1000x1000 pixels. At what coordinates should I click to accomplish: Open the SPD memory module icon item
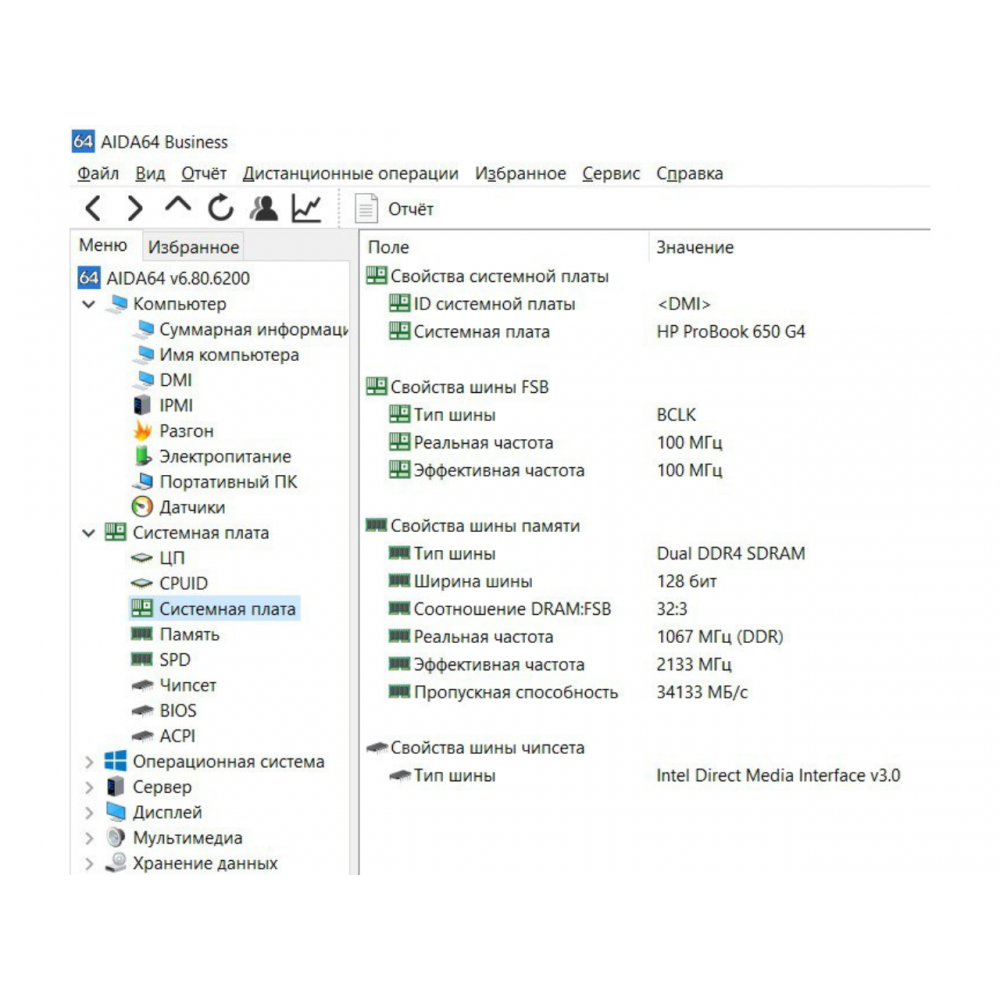[142, 659]
